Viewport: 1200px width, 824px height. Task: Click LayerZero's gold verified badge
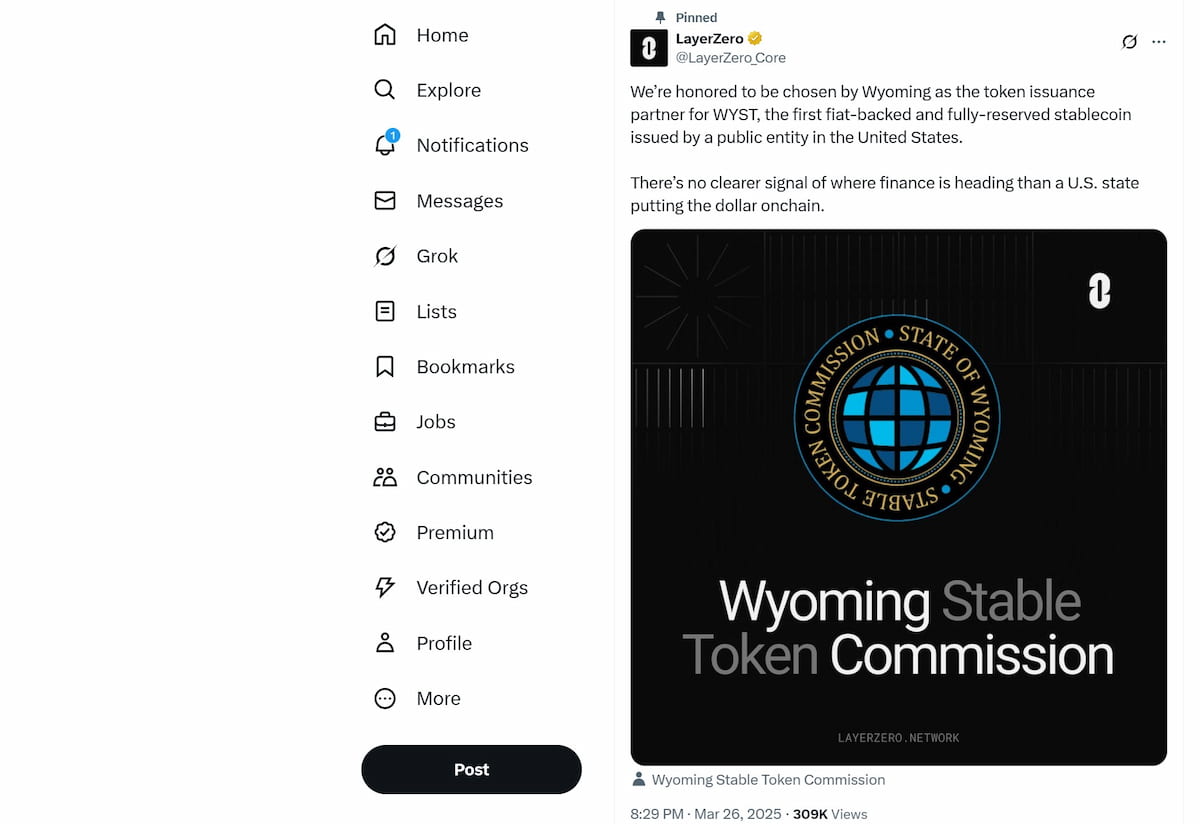click(754, 37)
